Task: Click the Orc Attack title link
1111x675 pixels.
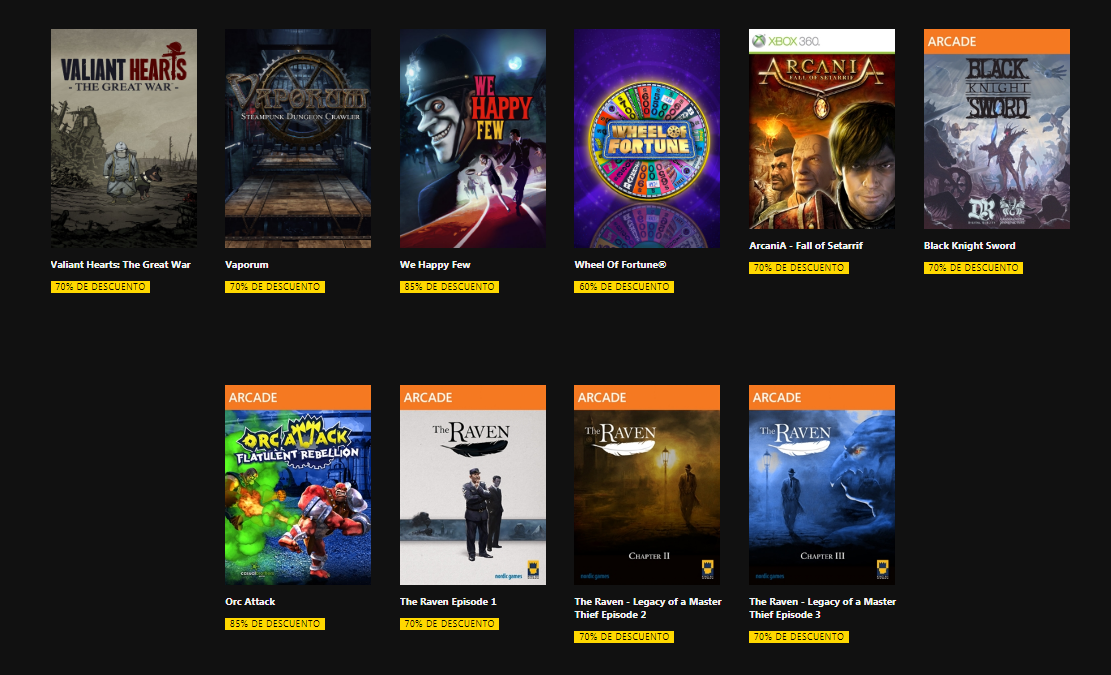Action: click(x=250, y=602)
